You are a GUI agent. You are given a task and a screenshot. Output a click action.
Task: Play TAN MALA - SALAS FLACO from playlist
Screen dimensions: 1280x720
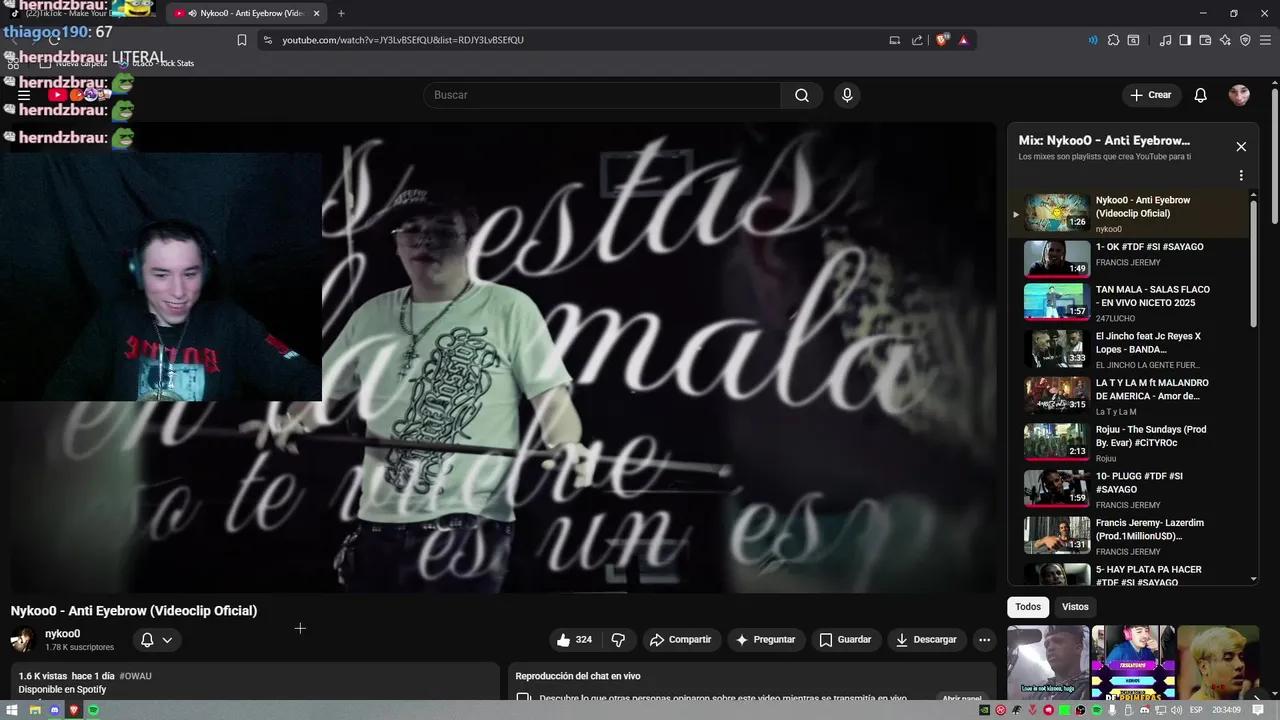point(1128,303)
